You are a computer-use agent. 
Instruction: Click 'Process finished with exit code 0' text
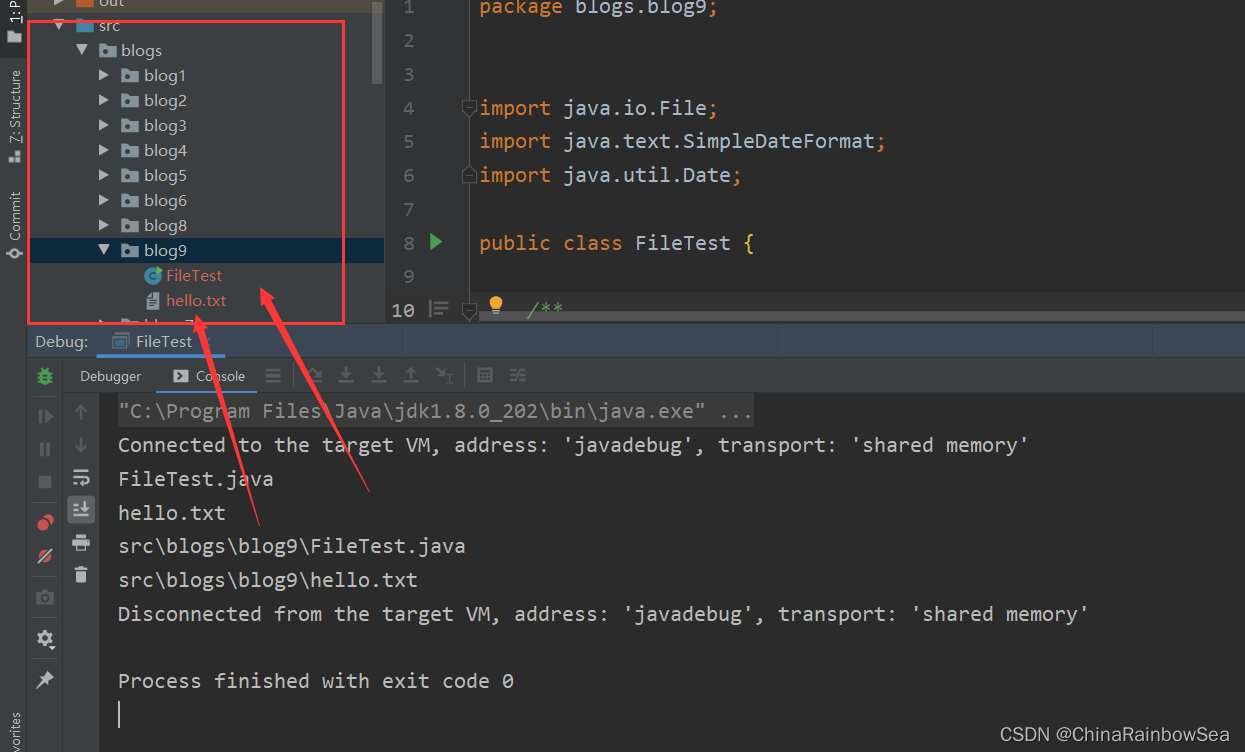(316, 681)
